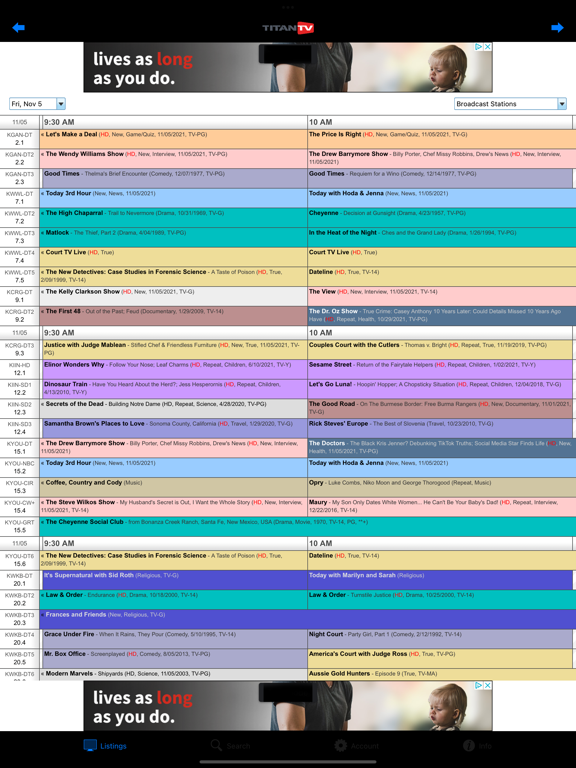Open AdChoices info on top banner
Viewport: 576px width, 768px height.
coord(479,47)
